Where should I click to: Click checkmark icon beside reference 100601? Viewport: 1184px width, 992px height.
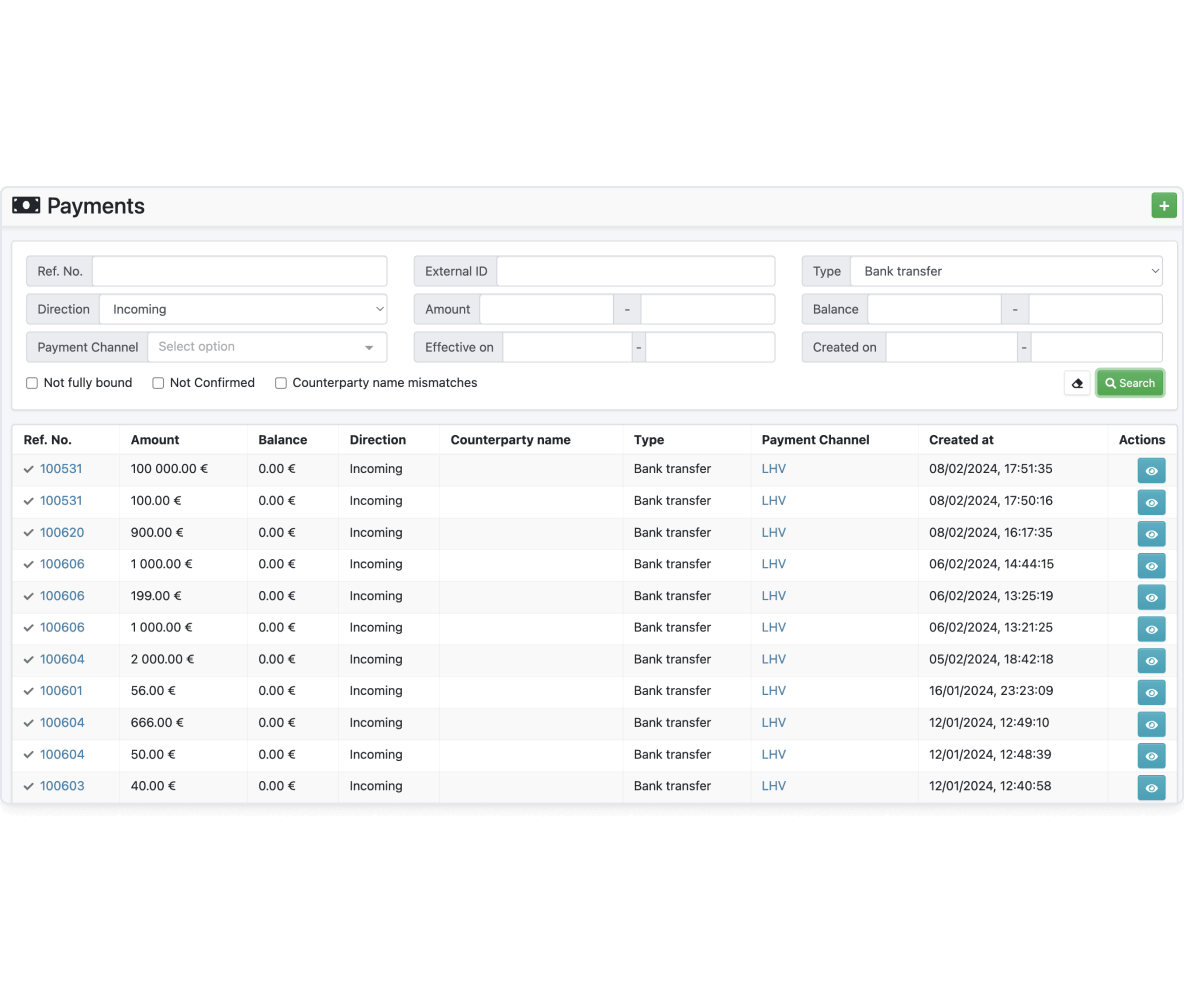click(29, 691)
